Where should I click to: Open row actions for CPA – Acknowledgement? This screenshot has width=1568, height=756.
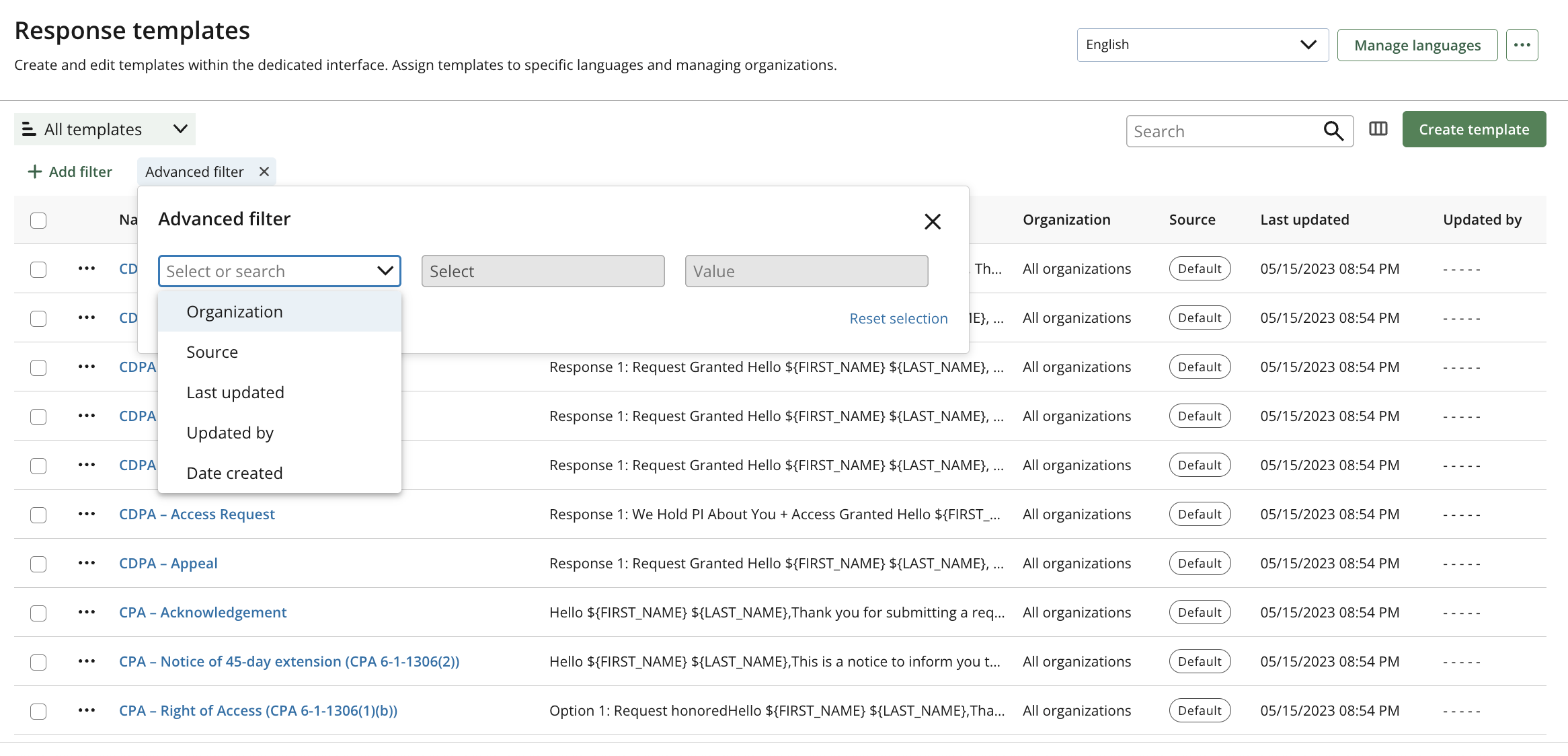[x=87, y=612]
